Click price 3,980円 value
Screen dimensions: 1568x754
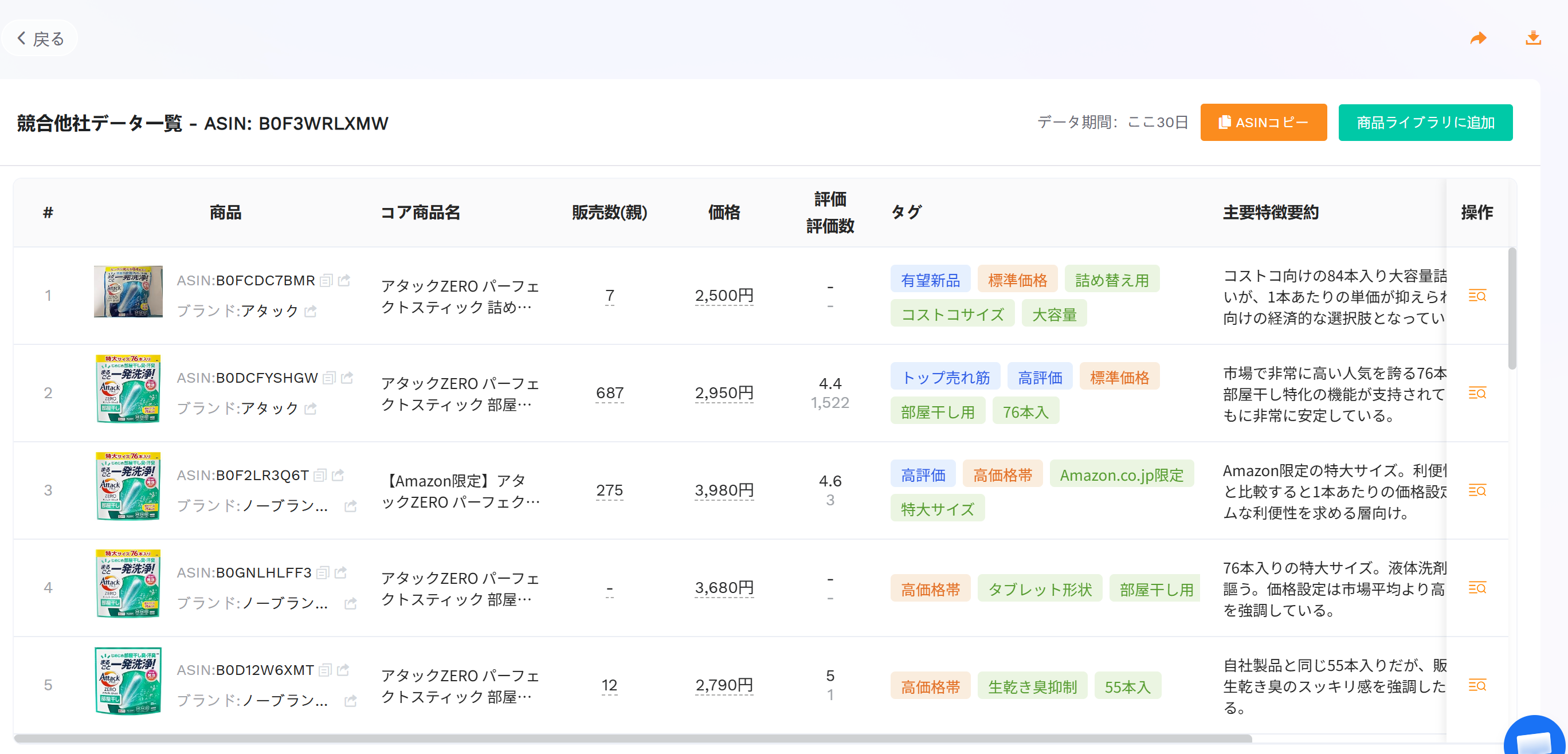pyautogui.click(x=724, y=490)
